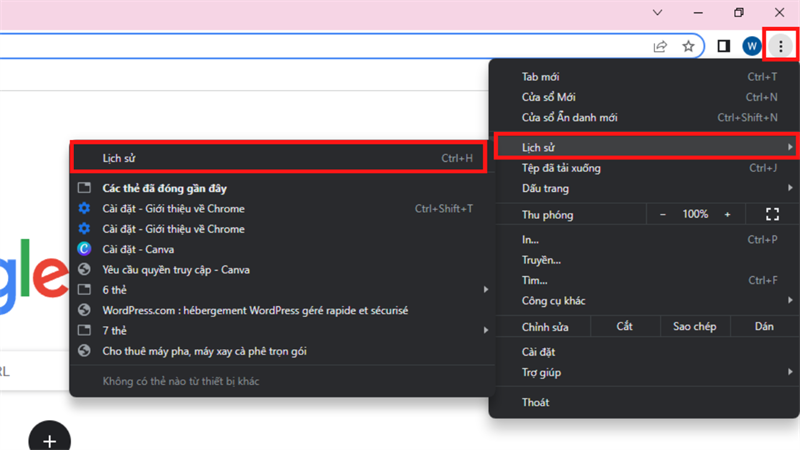
Task: Zoom out with the minus button
Action: pos(663,214)
